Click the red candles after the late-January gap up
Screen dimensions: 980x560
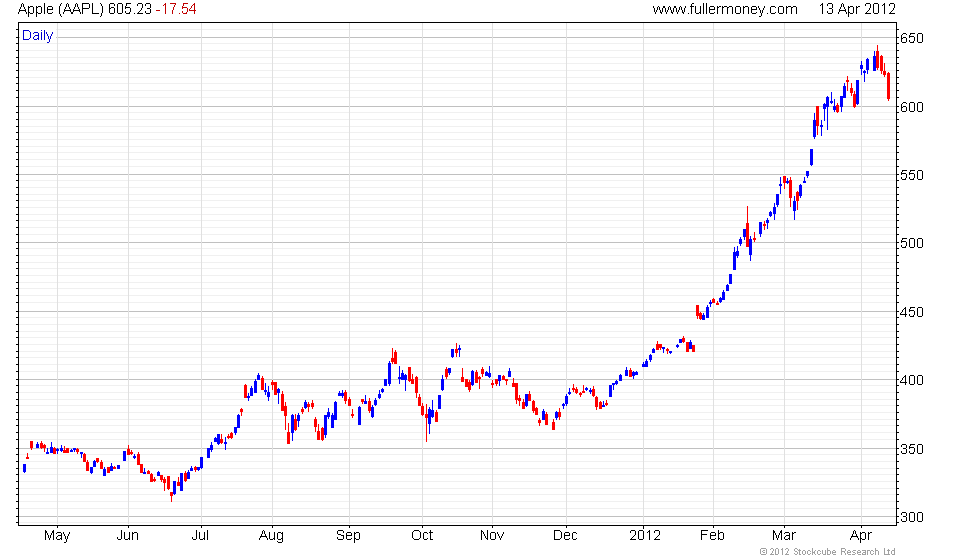tap(699, 312)
